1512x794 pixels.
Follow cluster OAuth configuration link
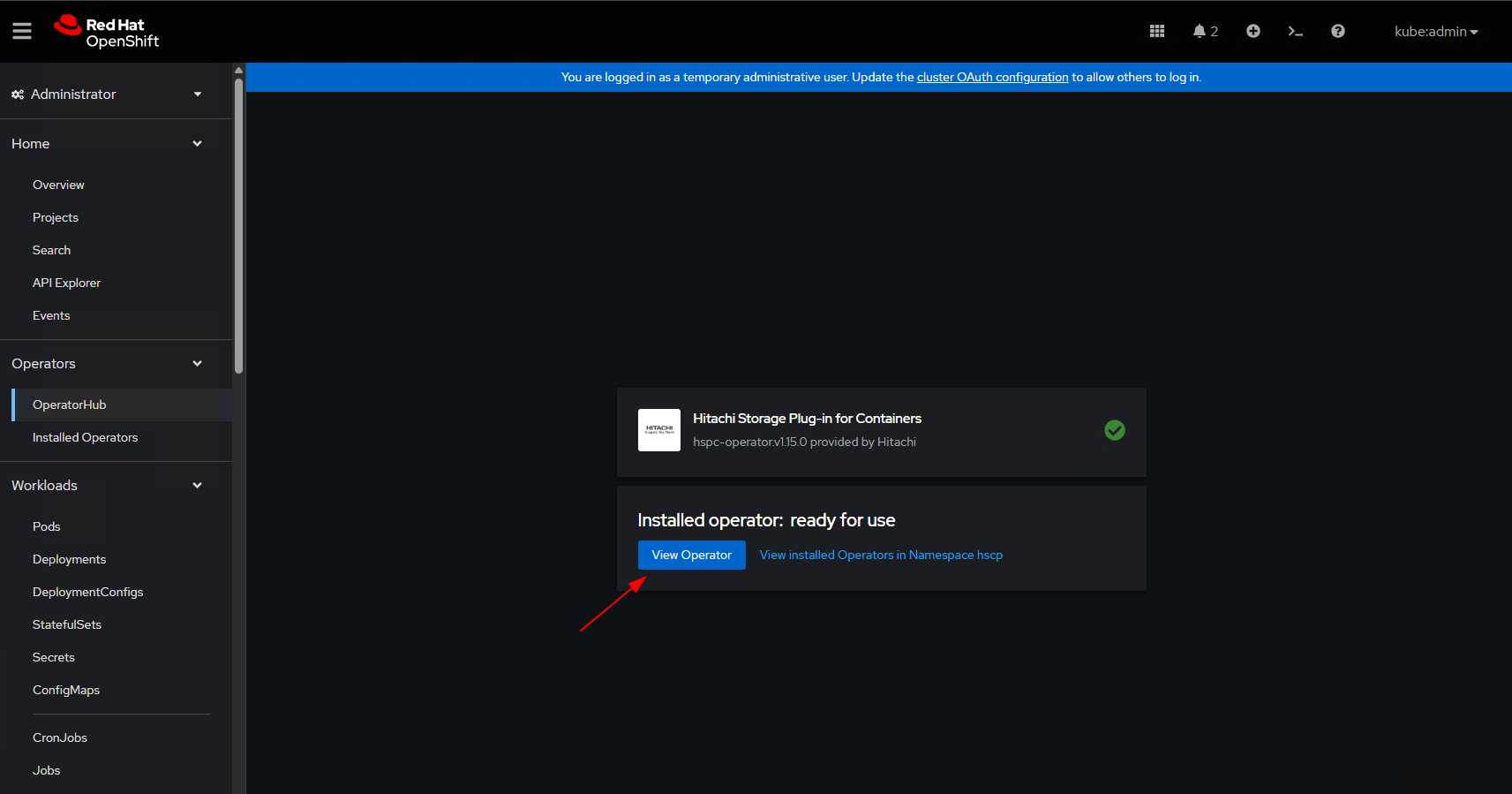[x=992, y=77]
